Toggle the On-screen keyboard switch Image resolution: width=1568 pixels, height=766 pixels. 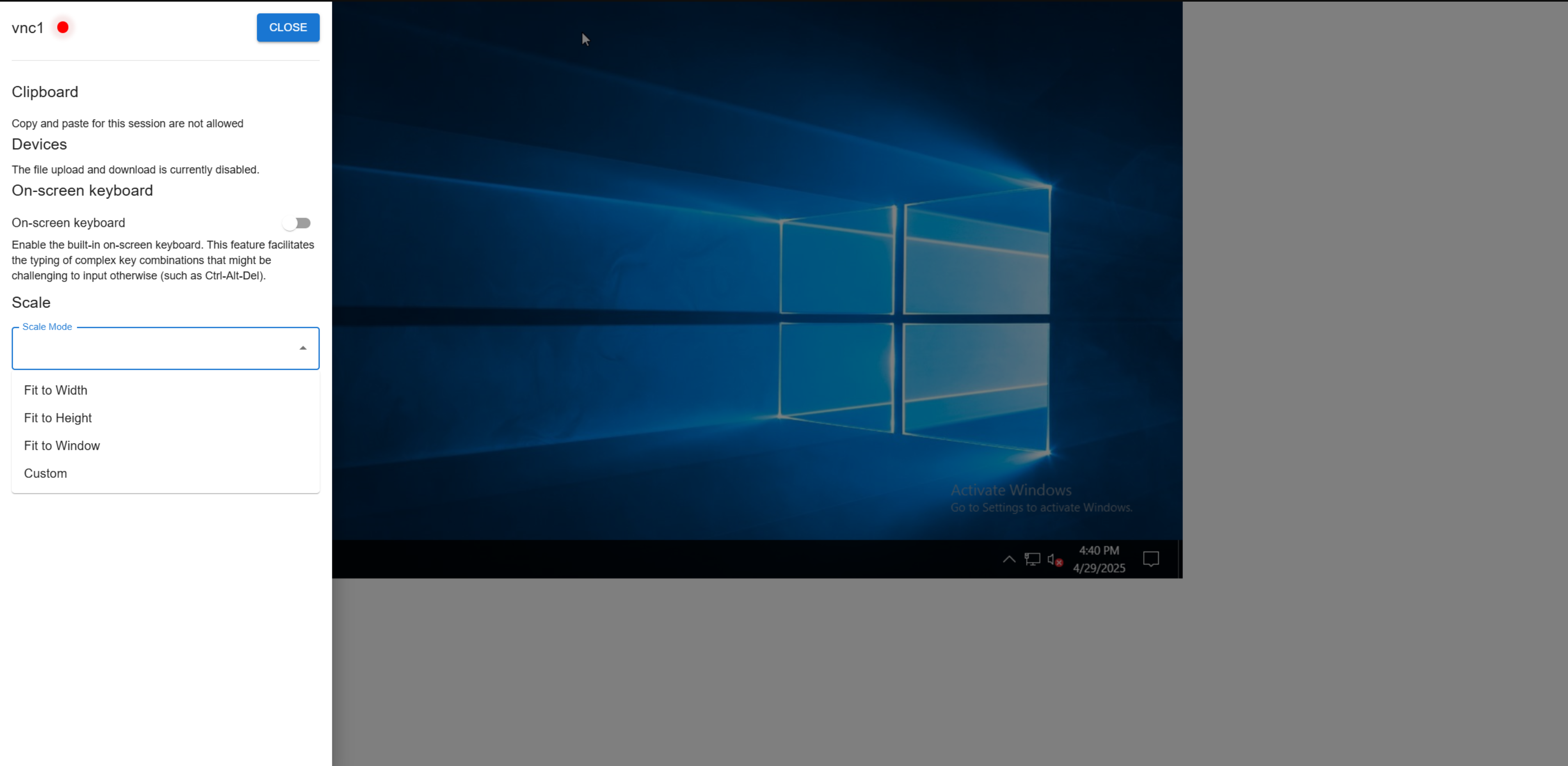[x=297, y=223]
